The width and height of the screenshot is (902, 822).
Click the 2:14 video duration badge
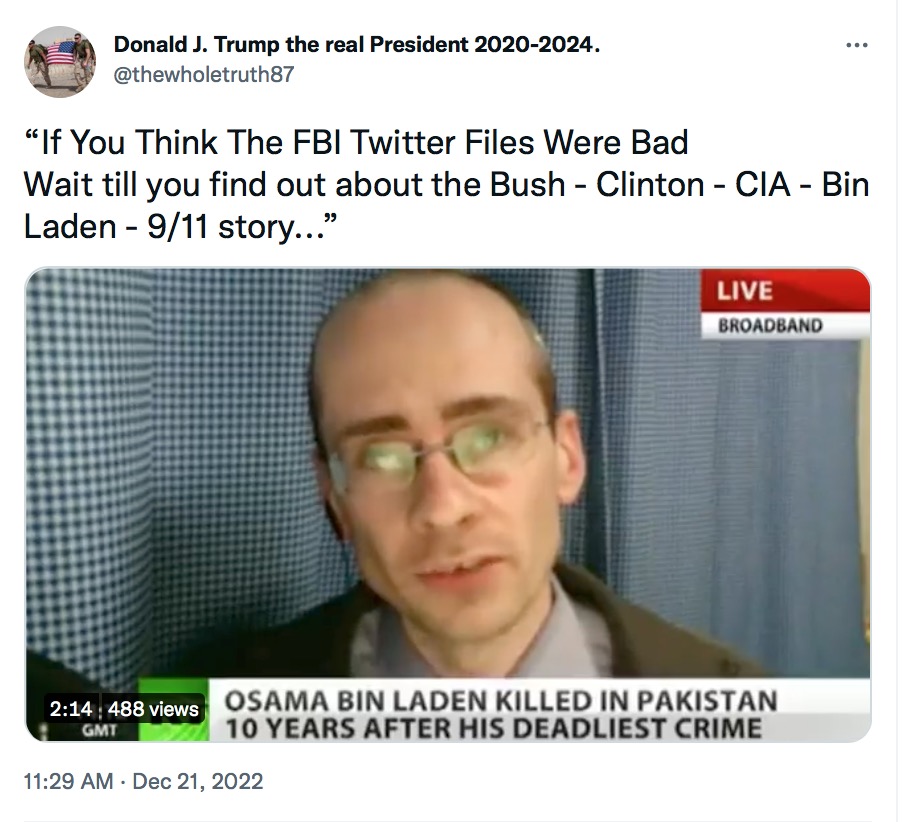click(x=71, y=709)
